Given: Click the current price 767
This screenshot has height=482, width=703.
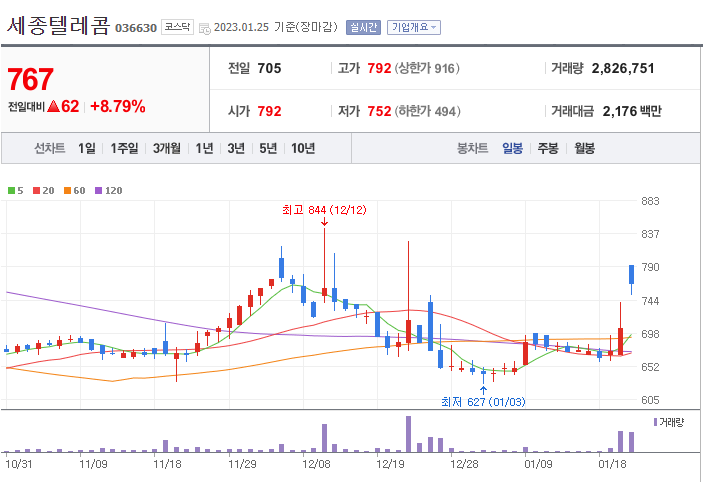Looking at the screenshot, I should click(x=30, y=79).
